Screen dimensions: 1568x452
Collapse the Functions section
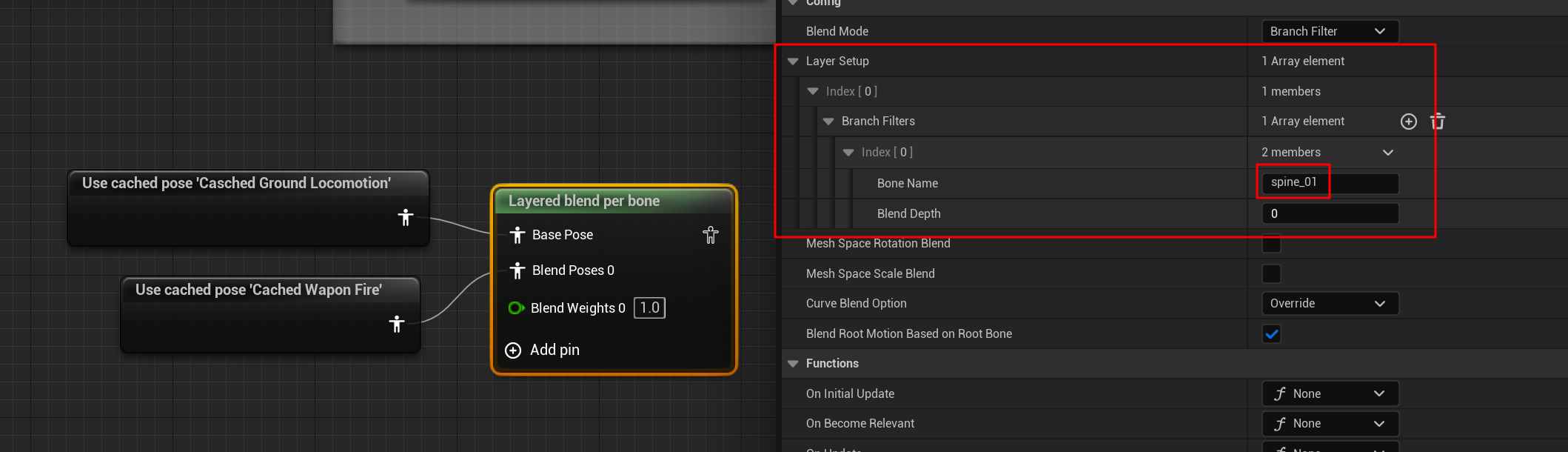793,364
